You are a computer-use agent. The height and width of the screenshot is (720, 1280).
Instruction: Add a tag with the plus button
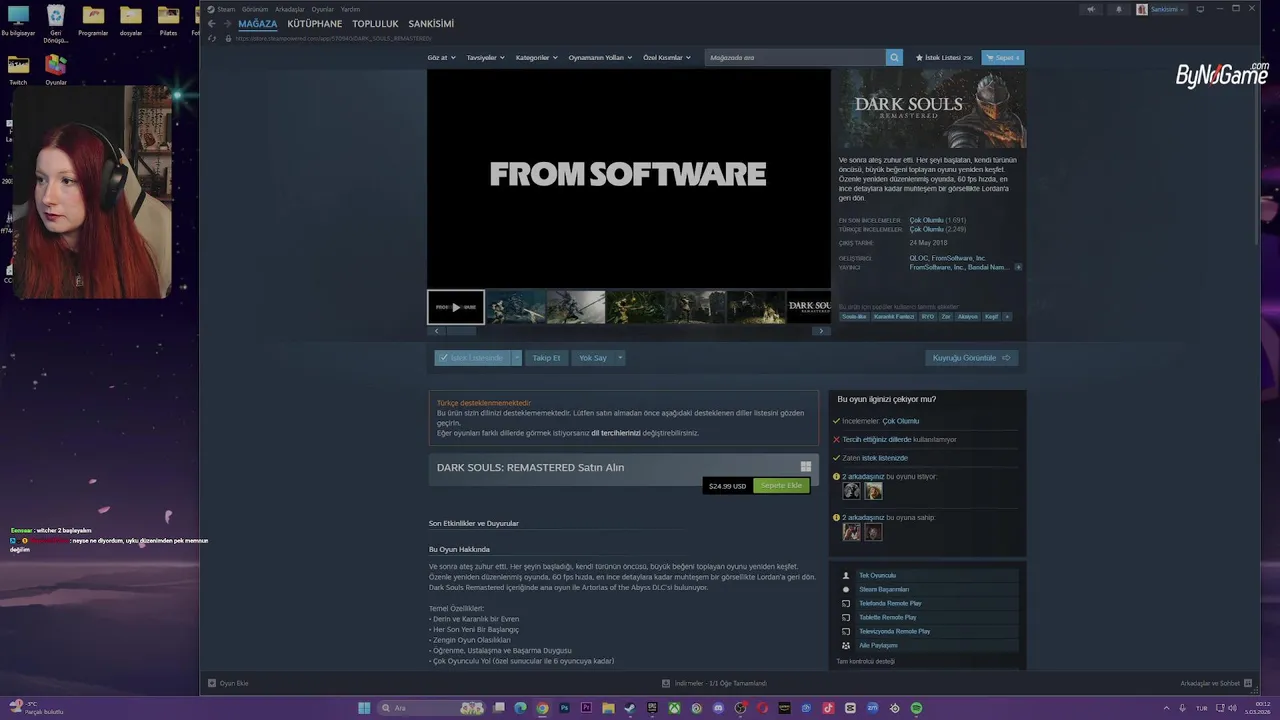(x=1007, y=317)
